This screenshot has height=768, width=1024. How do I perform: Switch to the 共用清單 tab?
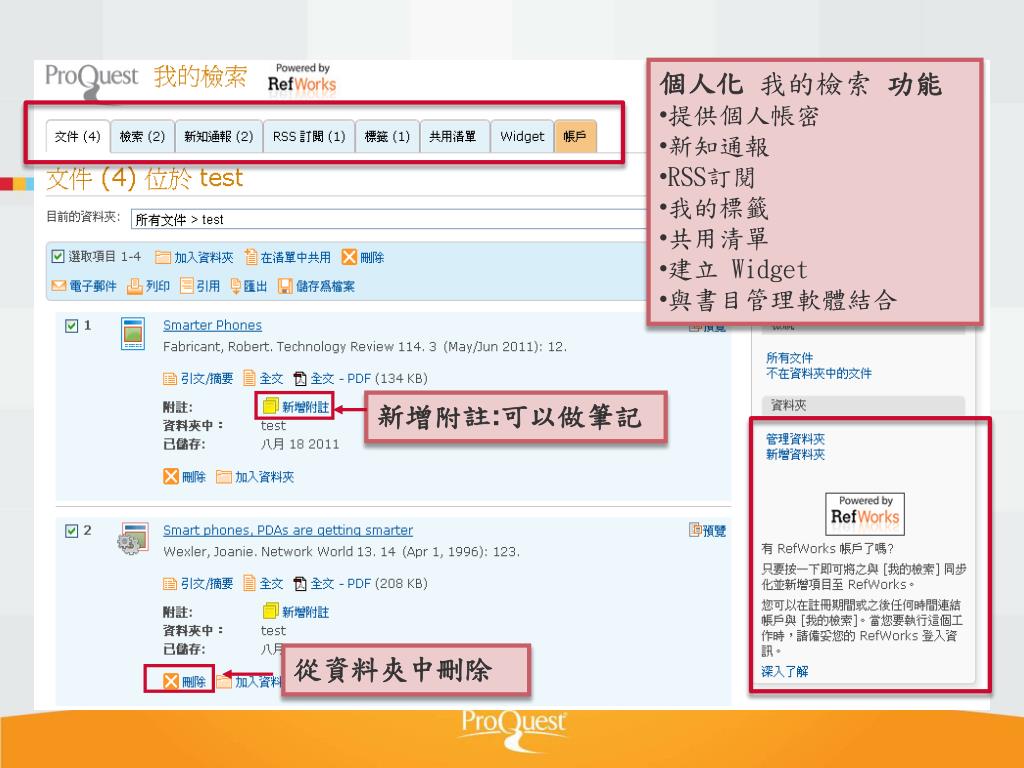[x=455, y=136]
